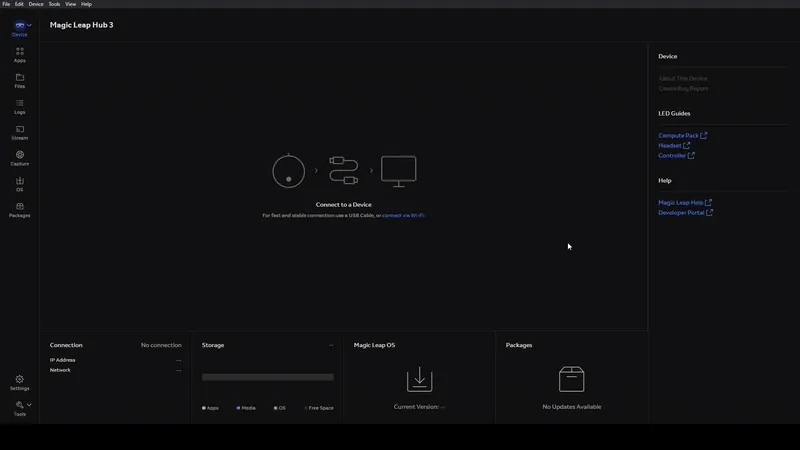Click the Compute Pack external link icon

704,135
